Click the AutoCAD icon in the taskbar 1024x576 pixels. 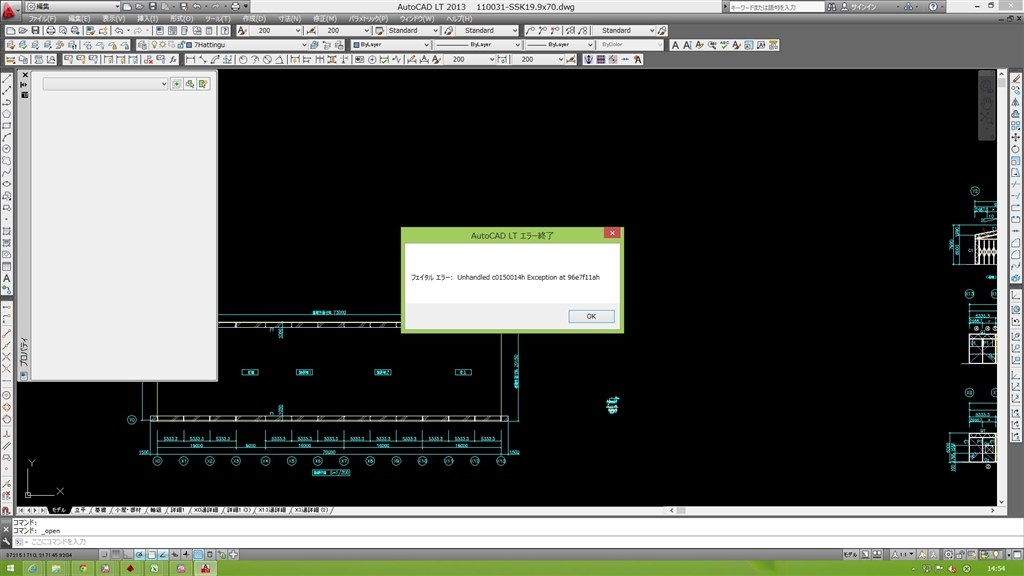pyautogui.click(x=206, y=569)
